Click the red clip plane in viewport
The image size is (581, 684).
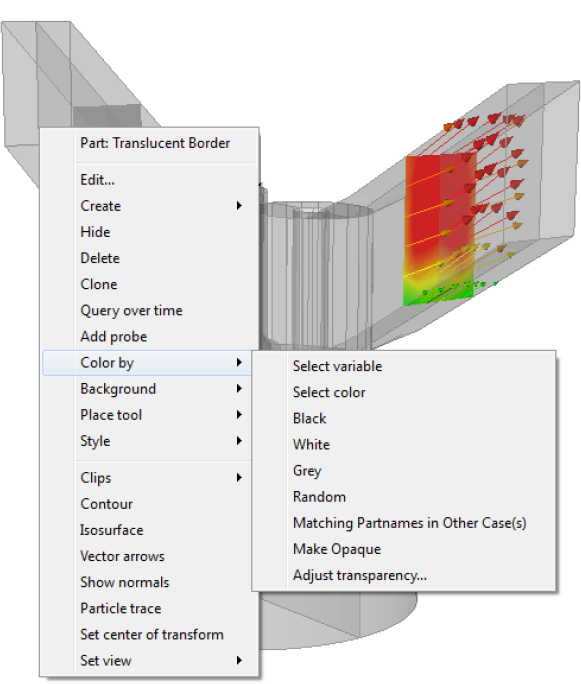[438, 227]
